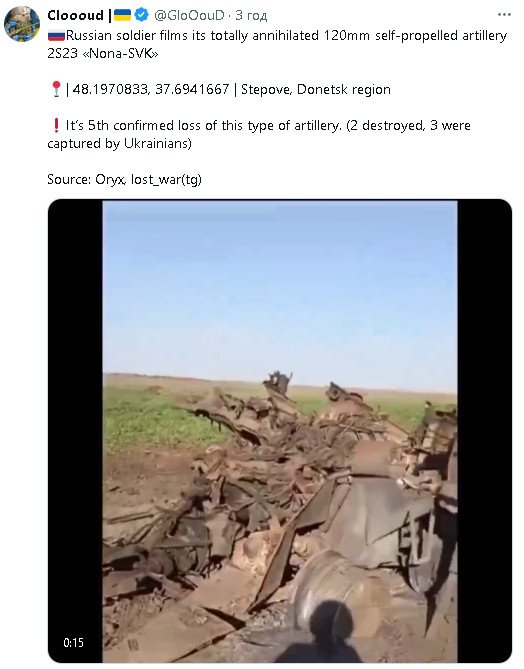This screenshot has width=524, height=669.
Task: Click the Cloooud profile avatar
Action: coord(22,24)
